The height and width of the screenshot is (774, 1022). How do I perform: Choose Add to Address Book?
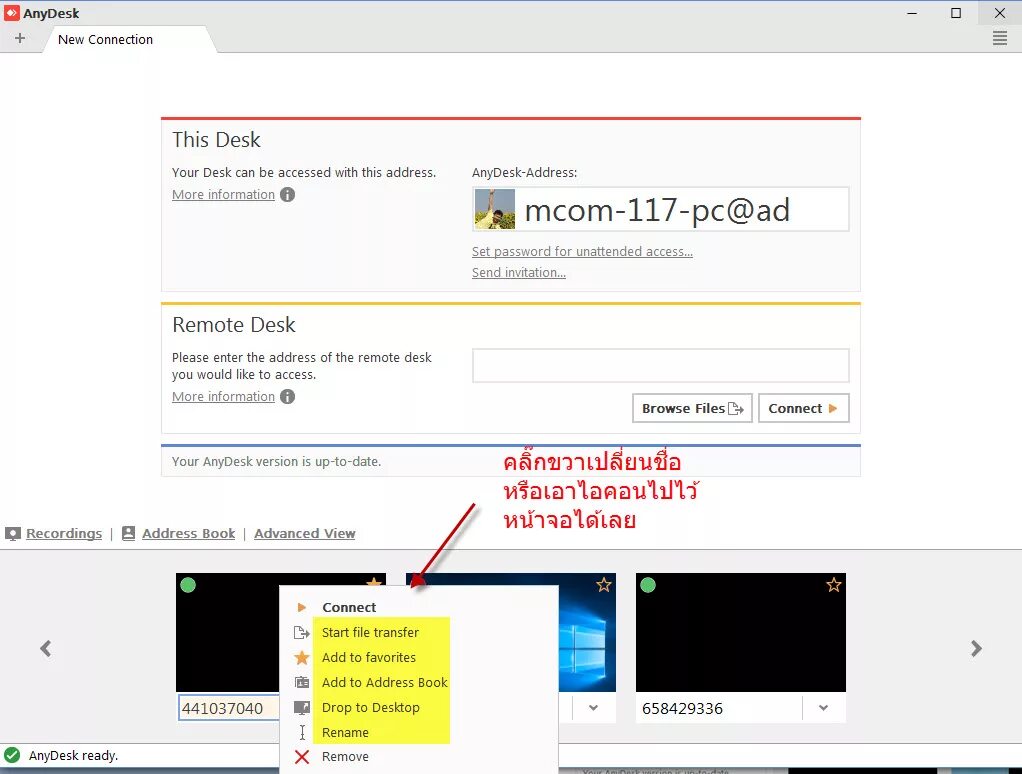click(385, 682)
